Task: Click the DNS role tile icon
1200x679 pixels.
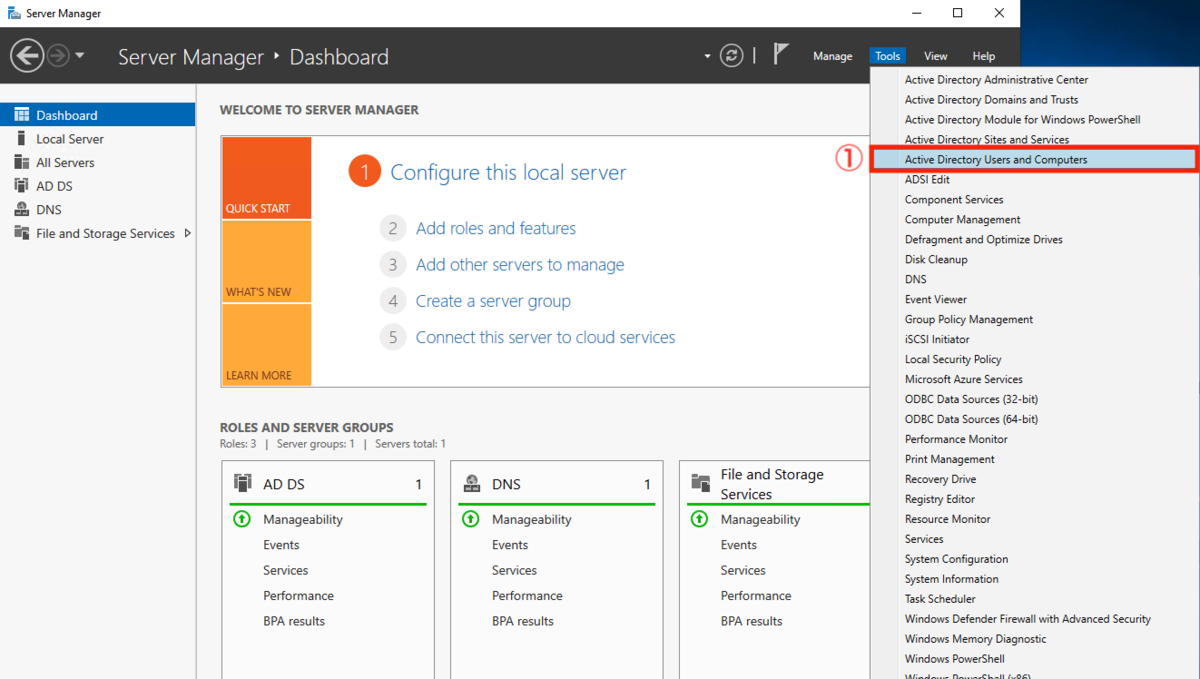Action: point(471,483)
